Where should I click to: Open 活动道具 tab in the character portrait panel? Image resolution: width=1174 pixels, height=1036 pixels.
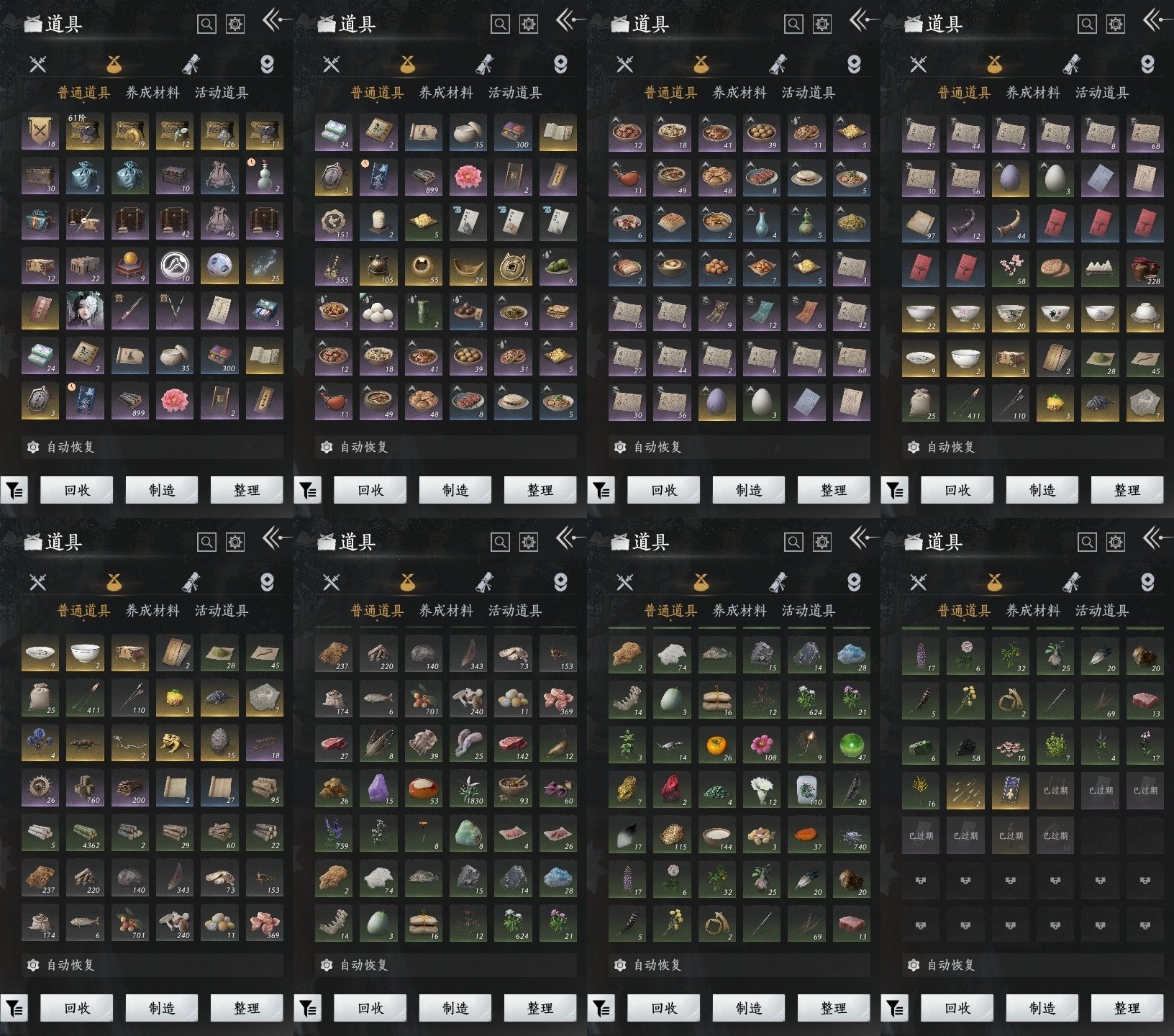point(222,93)
